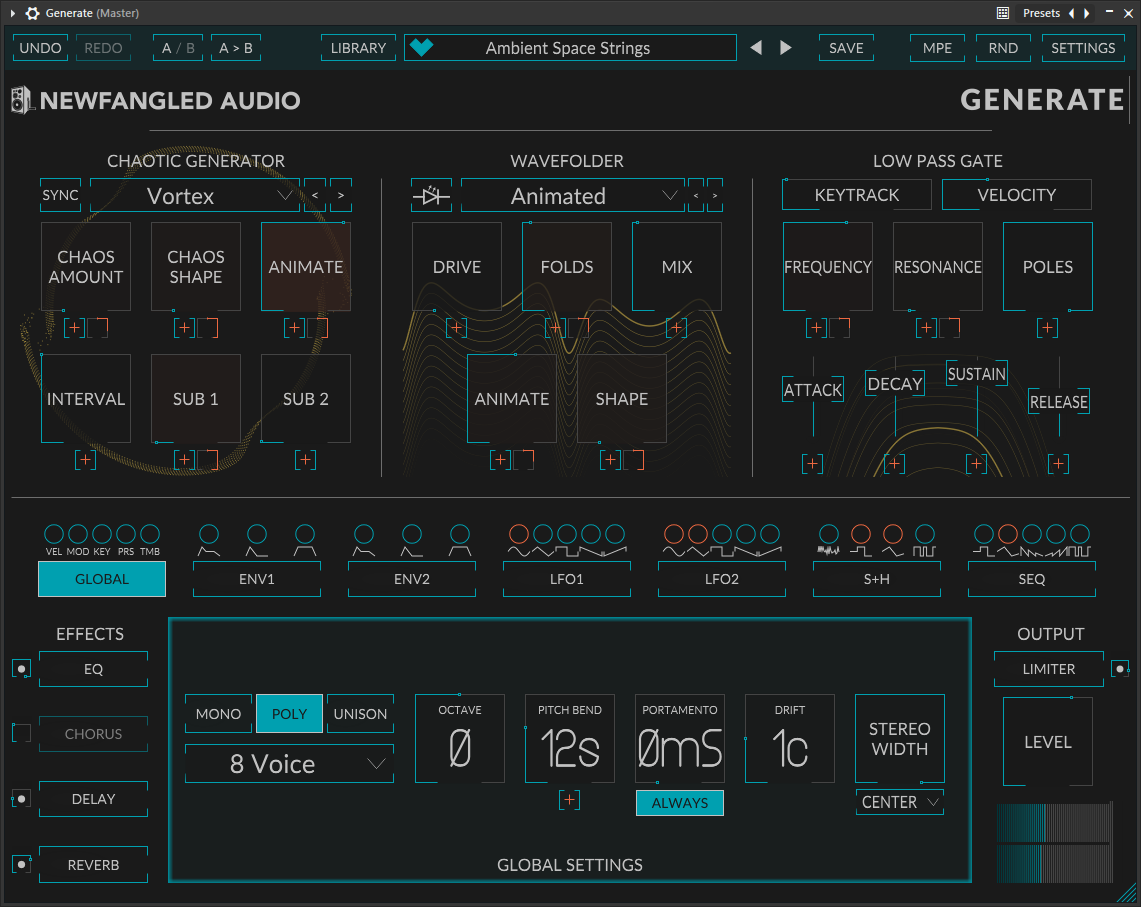Click the FOLDS control

(x=567, y=266)
